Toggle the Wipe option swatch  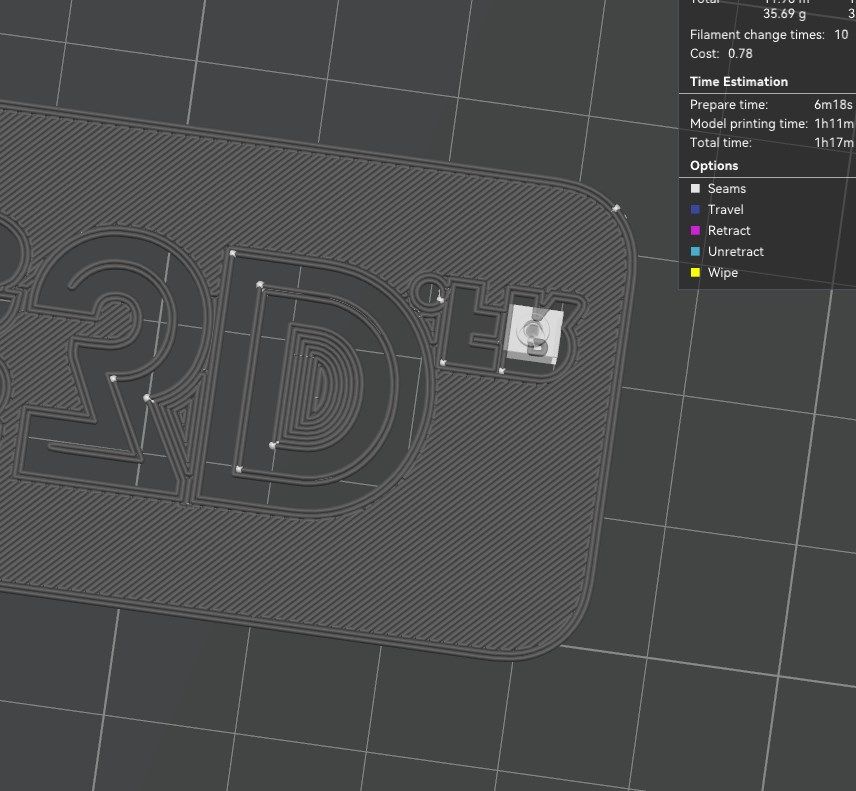click(x=695, y=272)
